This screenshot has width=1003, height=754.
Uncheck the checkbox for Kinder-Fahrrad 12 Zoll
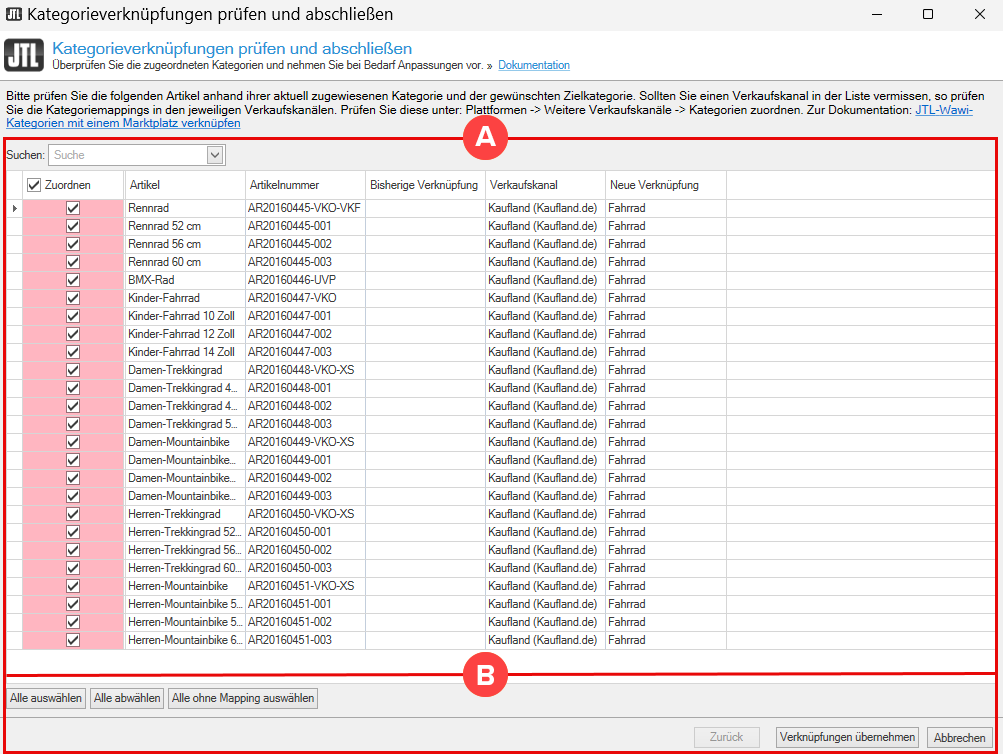(73, 334)
